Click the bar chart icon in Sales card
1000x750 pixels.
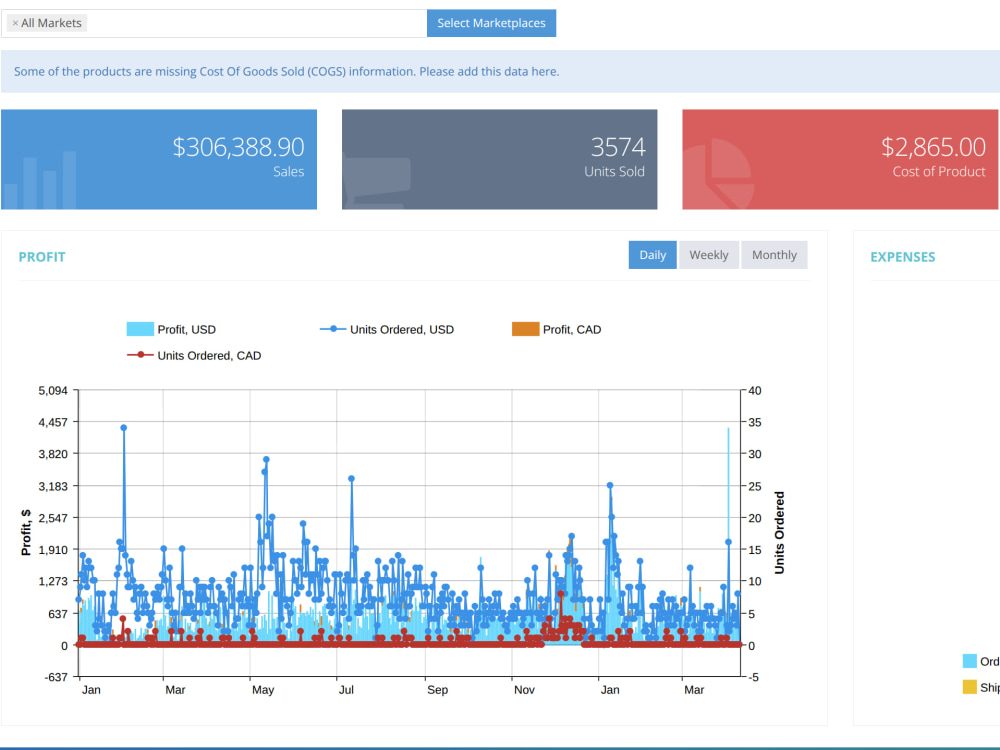click(x=40, y=180)
